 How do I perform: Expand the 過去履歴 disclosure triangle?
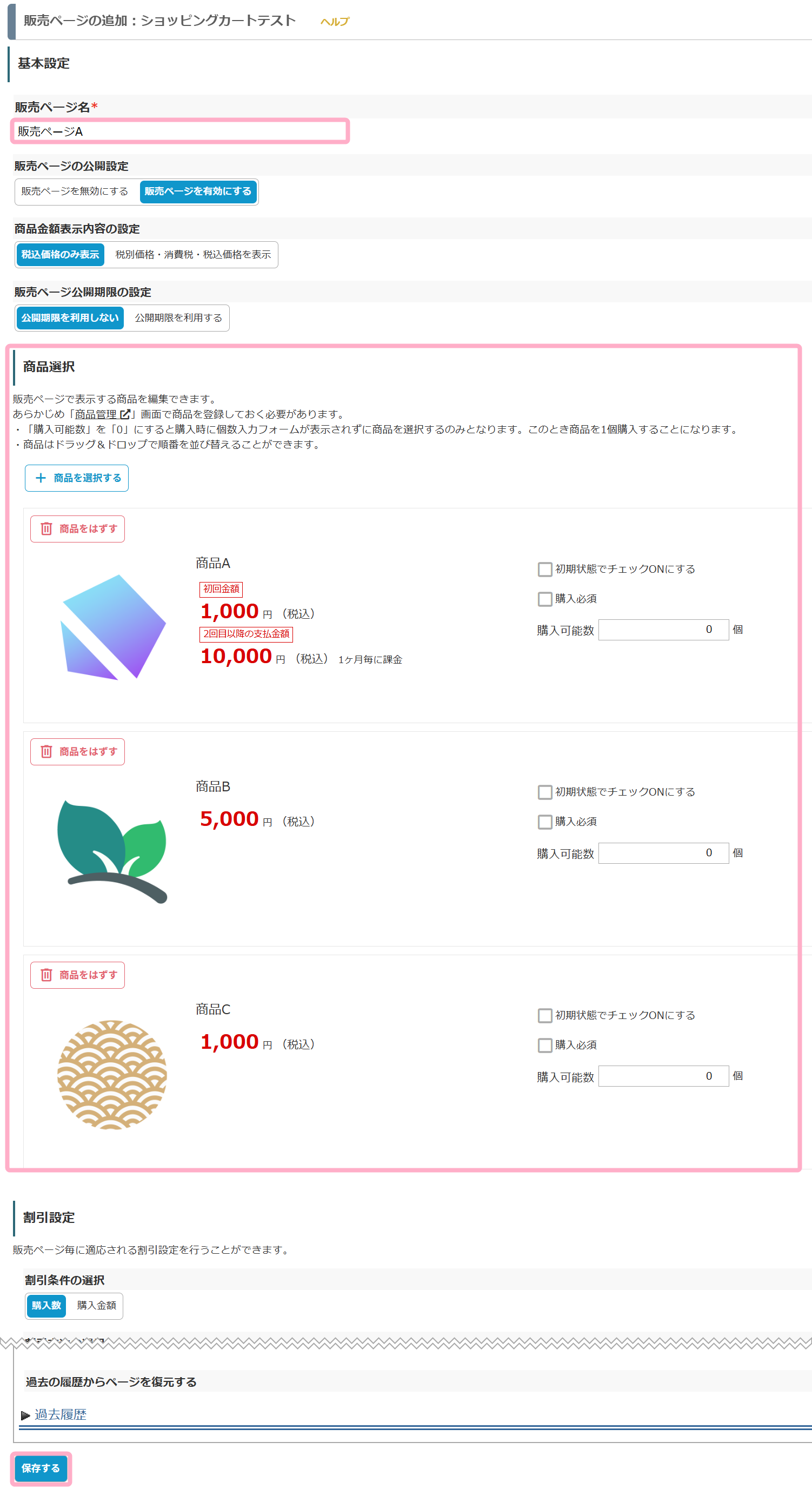tap(25, 1415)
